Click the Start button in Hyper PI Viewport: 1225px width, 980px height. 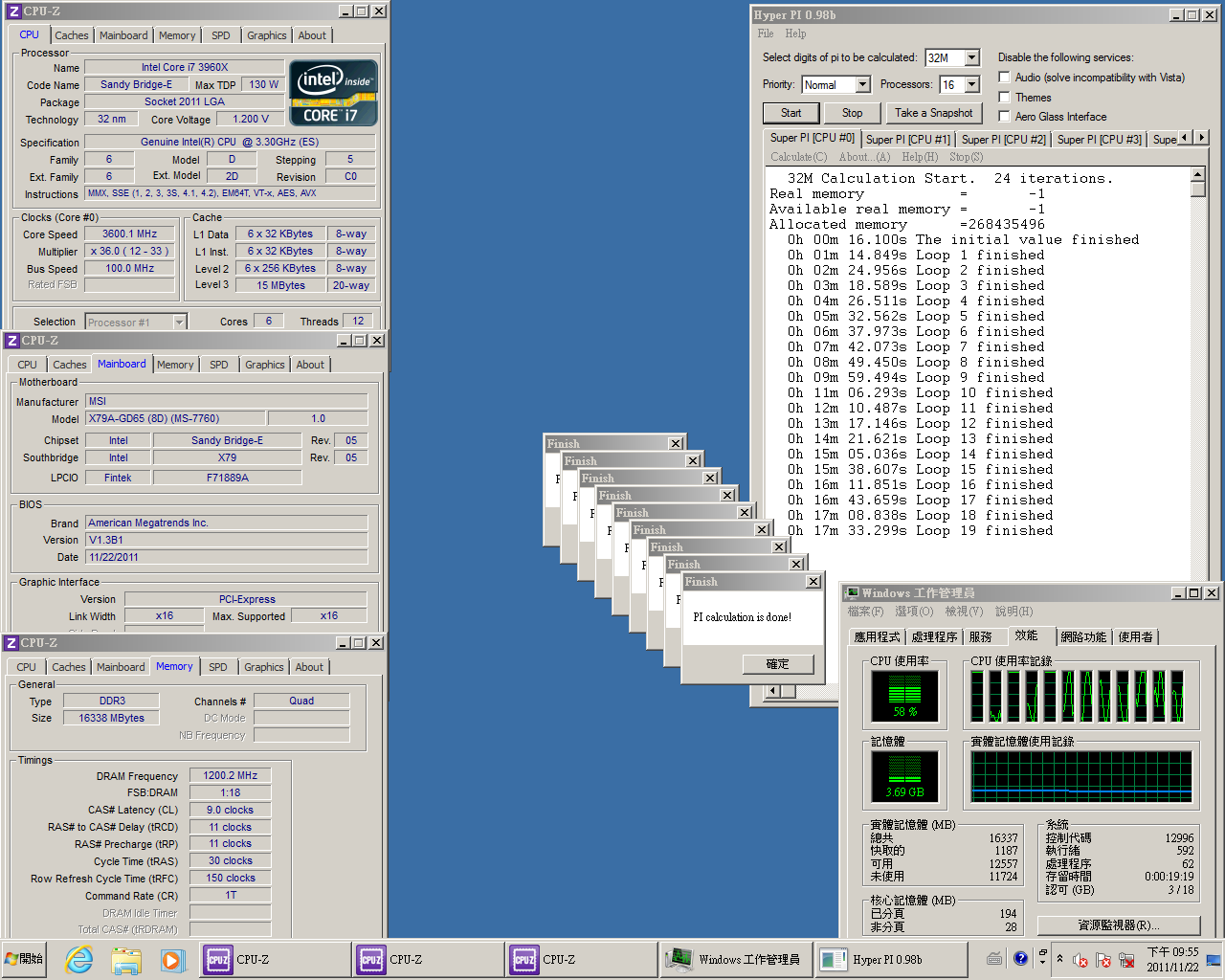pos(791,113)
